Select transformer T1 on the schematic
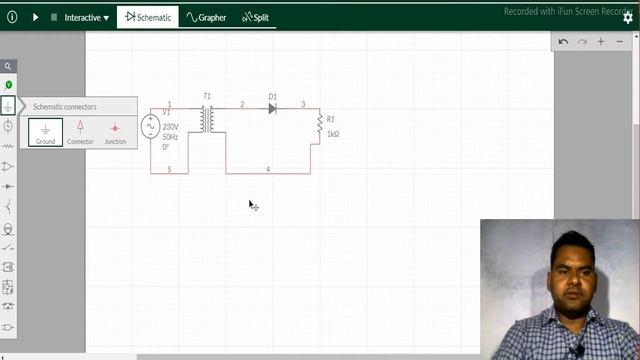 (x=207, y=119)
